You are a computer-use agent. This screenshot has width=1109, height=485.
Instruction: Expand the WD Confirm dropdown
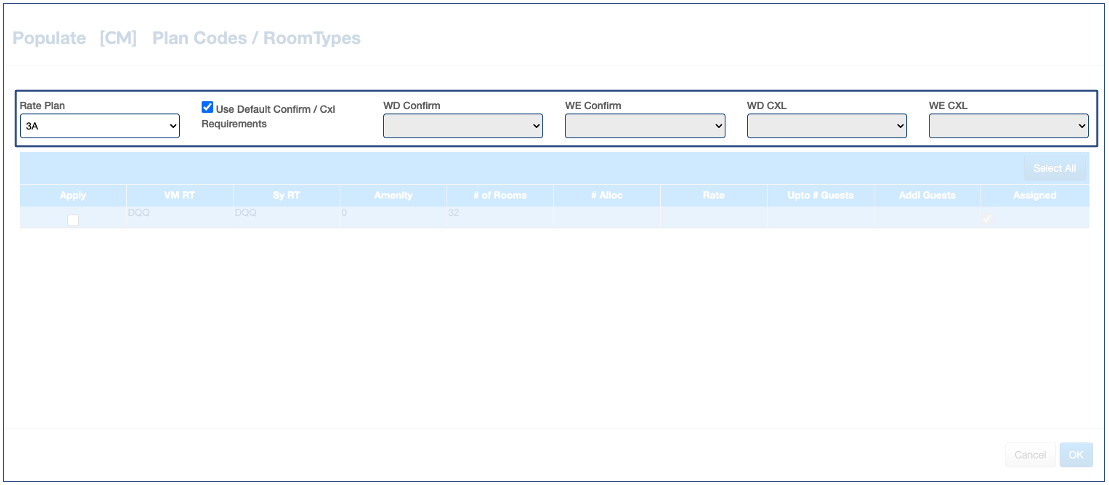pos(463,125)
